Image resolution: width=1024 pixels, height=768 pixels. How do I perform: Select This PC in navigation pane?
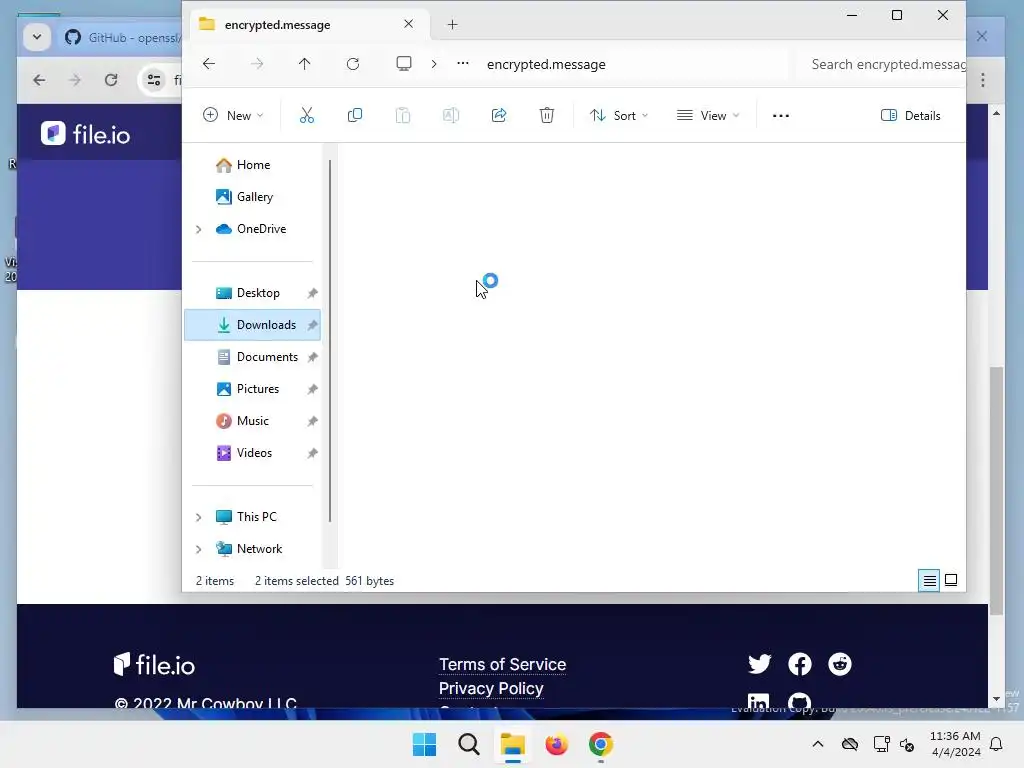[x=246, y=517]
